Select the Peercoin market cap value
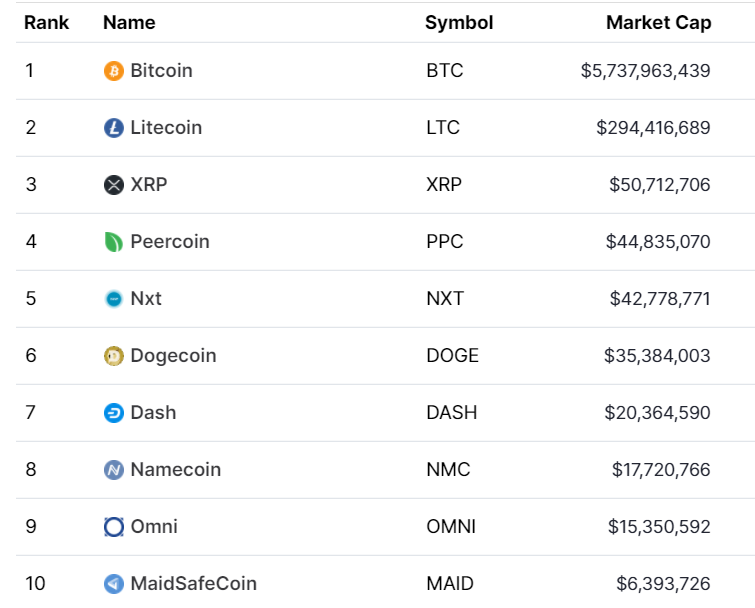The image size is (755, 608). 658,242
